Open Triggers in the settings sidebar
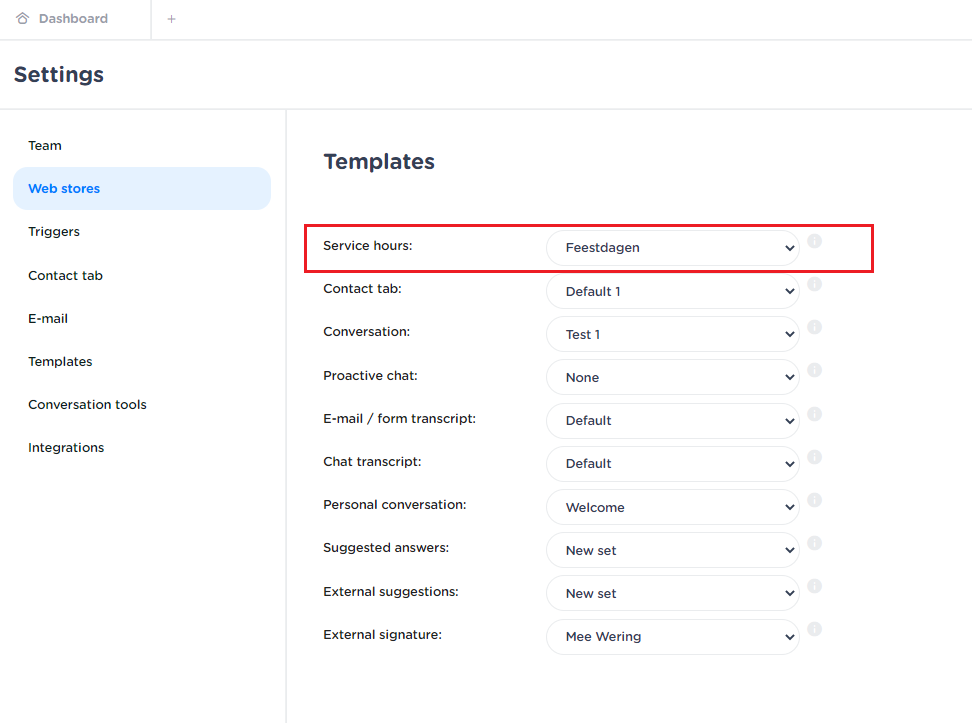The height and width of the screenshot is (723, 972). pos(54,231)
